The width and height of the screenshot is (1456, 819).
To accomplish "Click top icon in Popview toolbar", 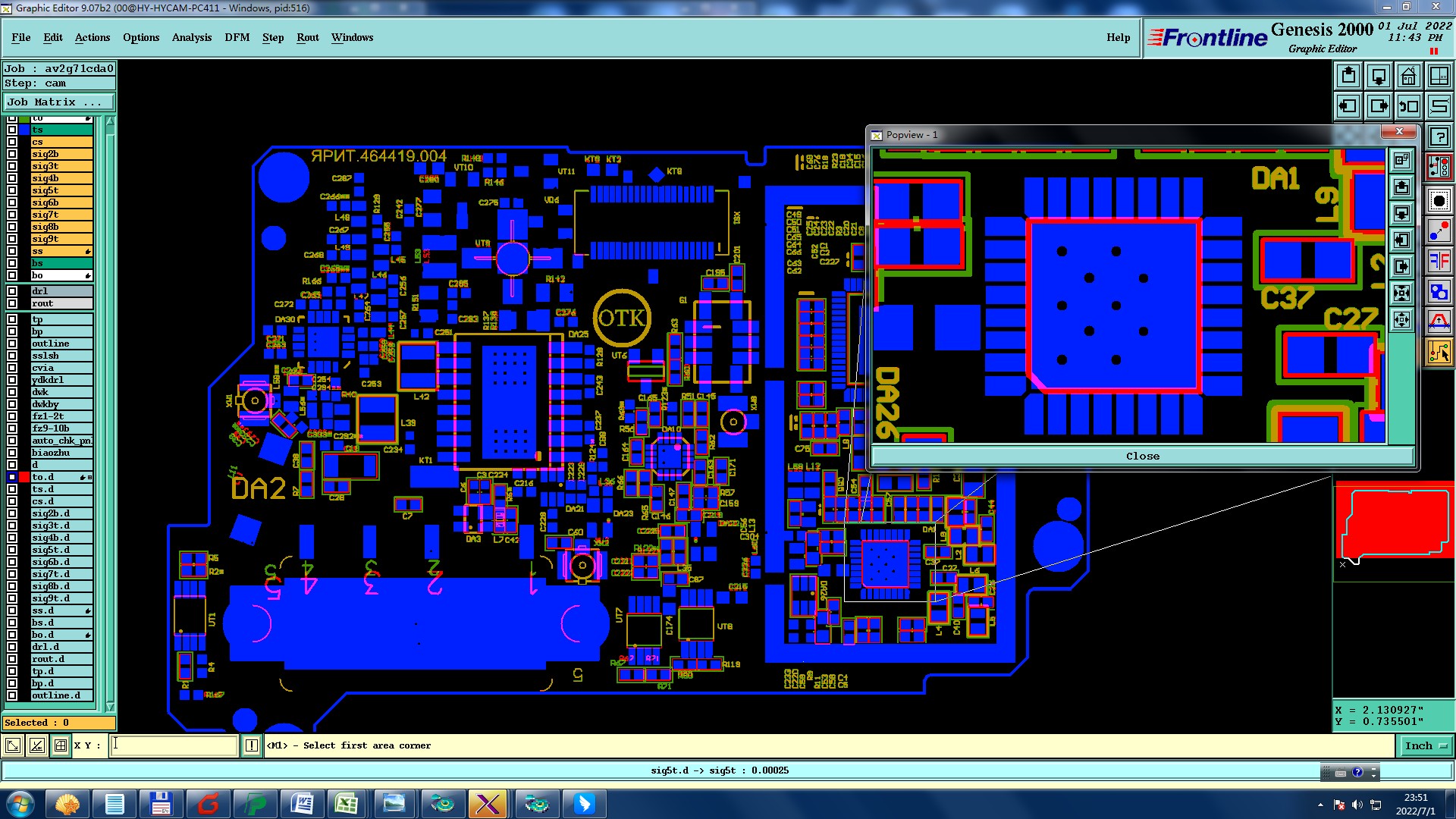I will point(1402,160).
